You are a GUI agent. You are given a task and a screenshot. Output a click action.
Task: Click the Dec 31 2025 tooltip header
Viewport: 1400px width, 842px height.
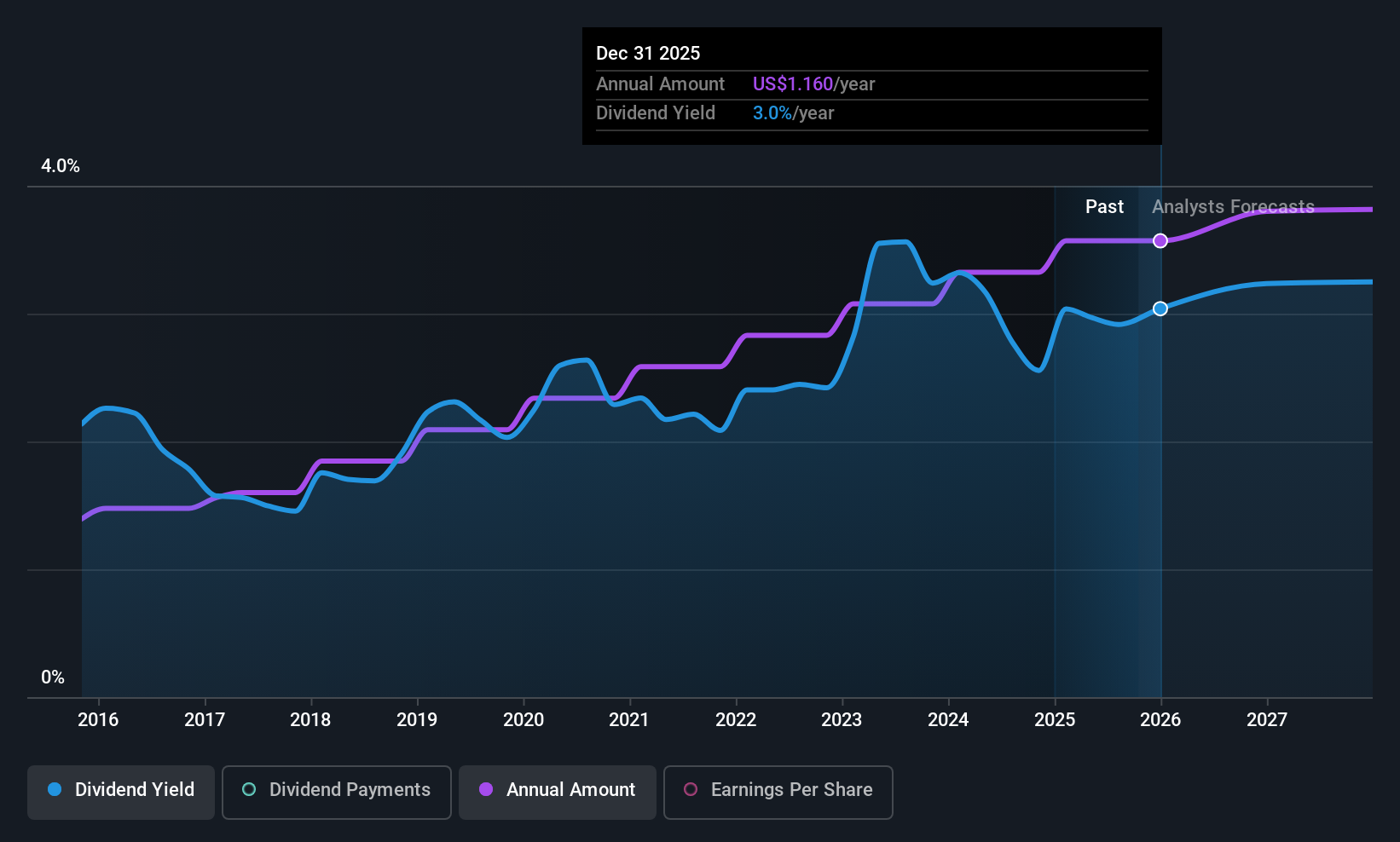click(648, 54)
